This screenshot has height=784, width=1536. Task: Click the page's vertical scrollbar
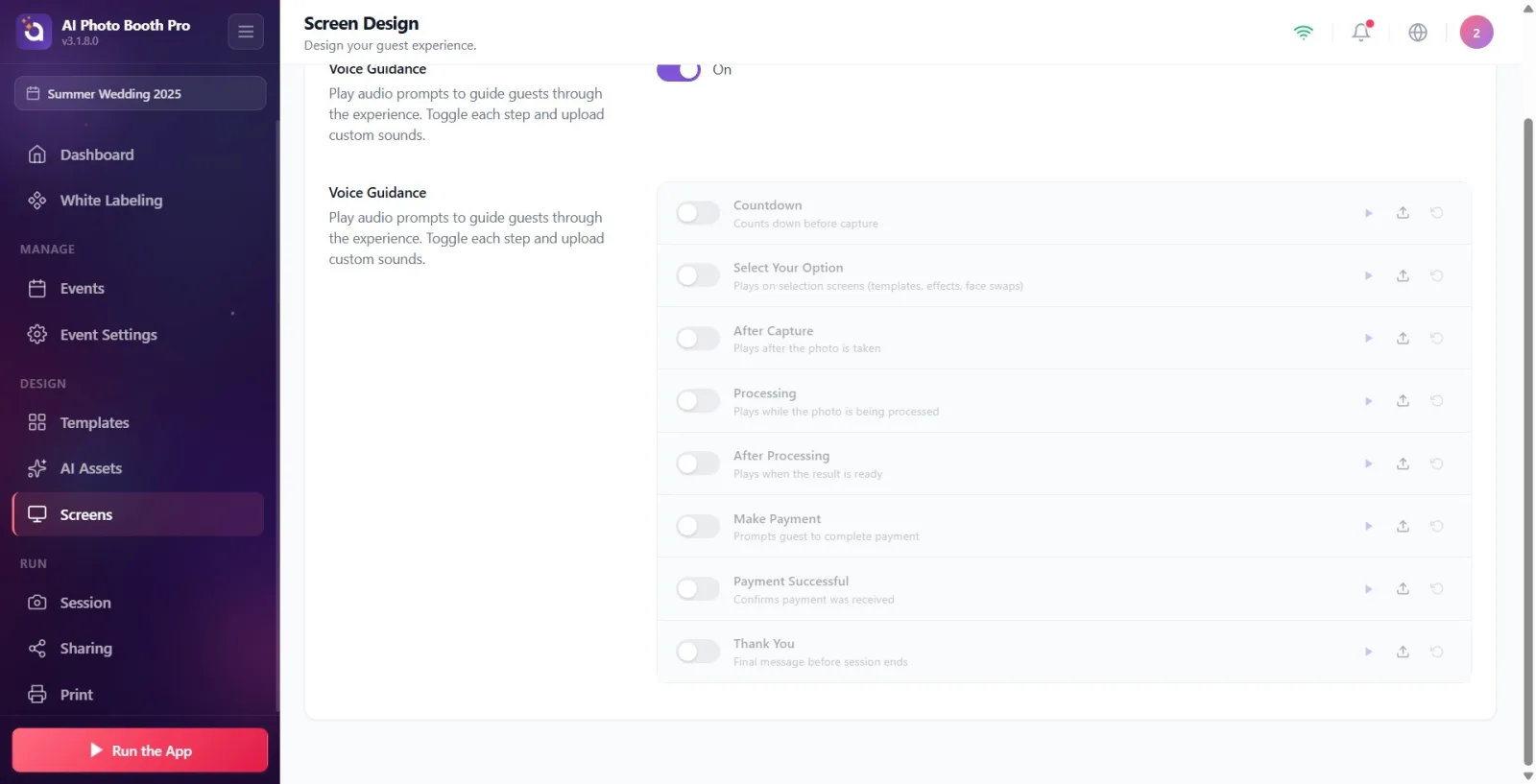coord(1528,441)
